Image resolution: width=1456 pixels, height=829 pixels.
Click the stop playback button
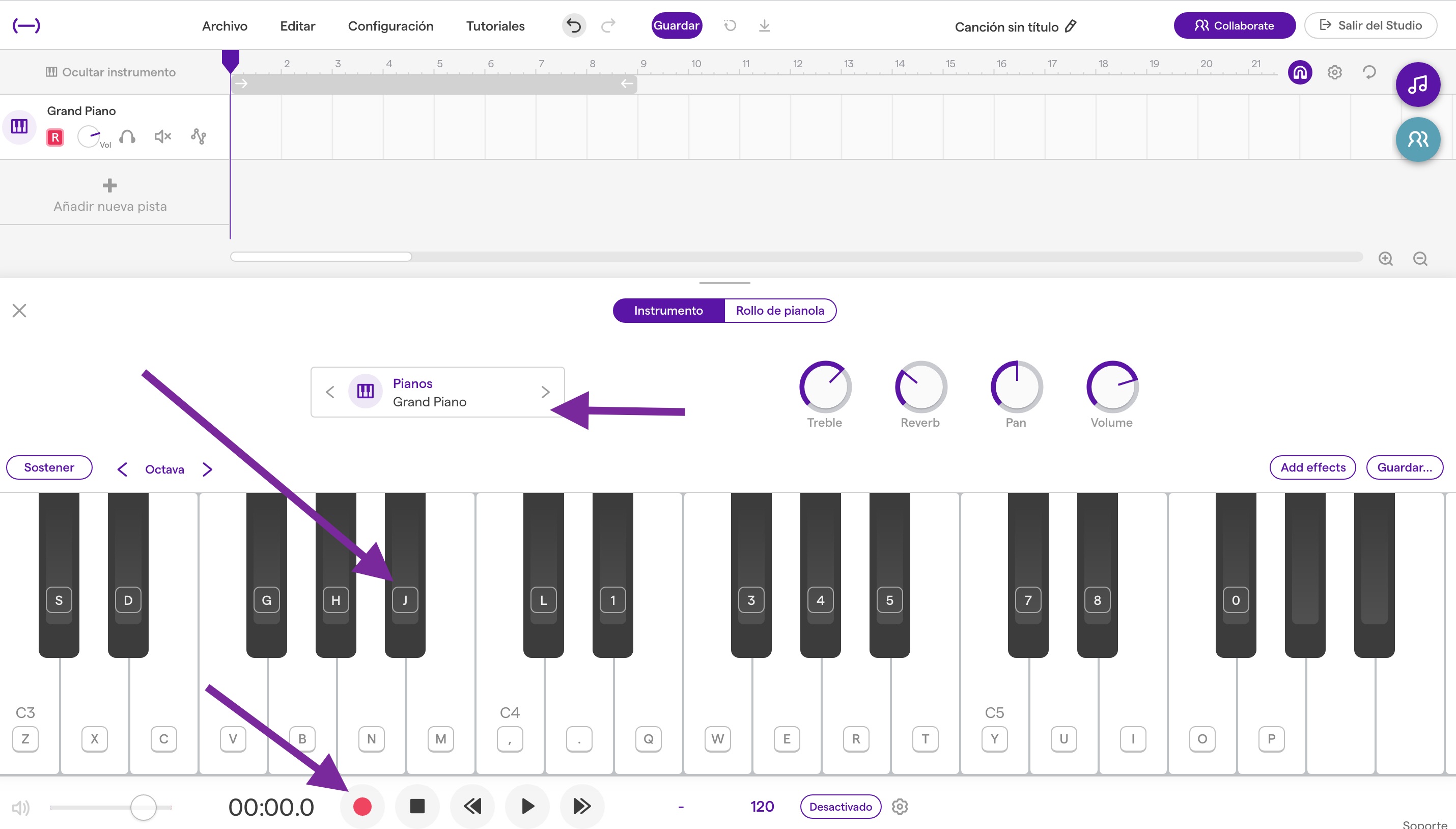click(417, 806)
